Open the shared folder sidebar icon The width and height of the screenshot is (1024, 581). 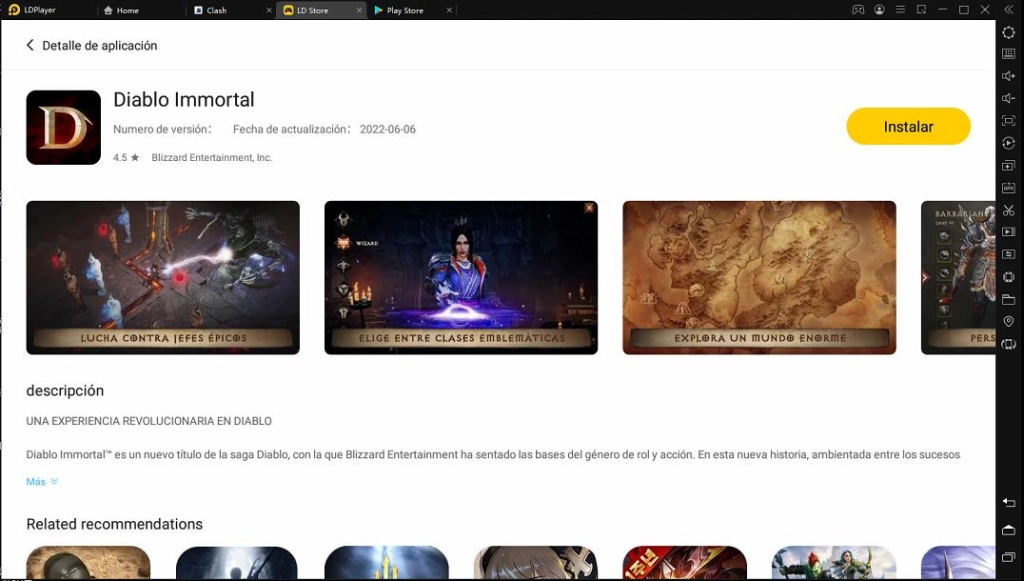click(x=1008, y=299)
